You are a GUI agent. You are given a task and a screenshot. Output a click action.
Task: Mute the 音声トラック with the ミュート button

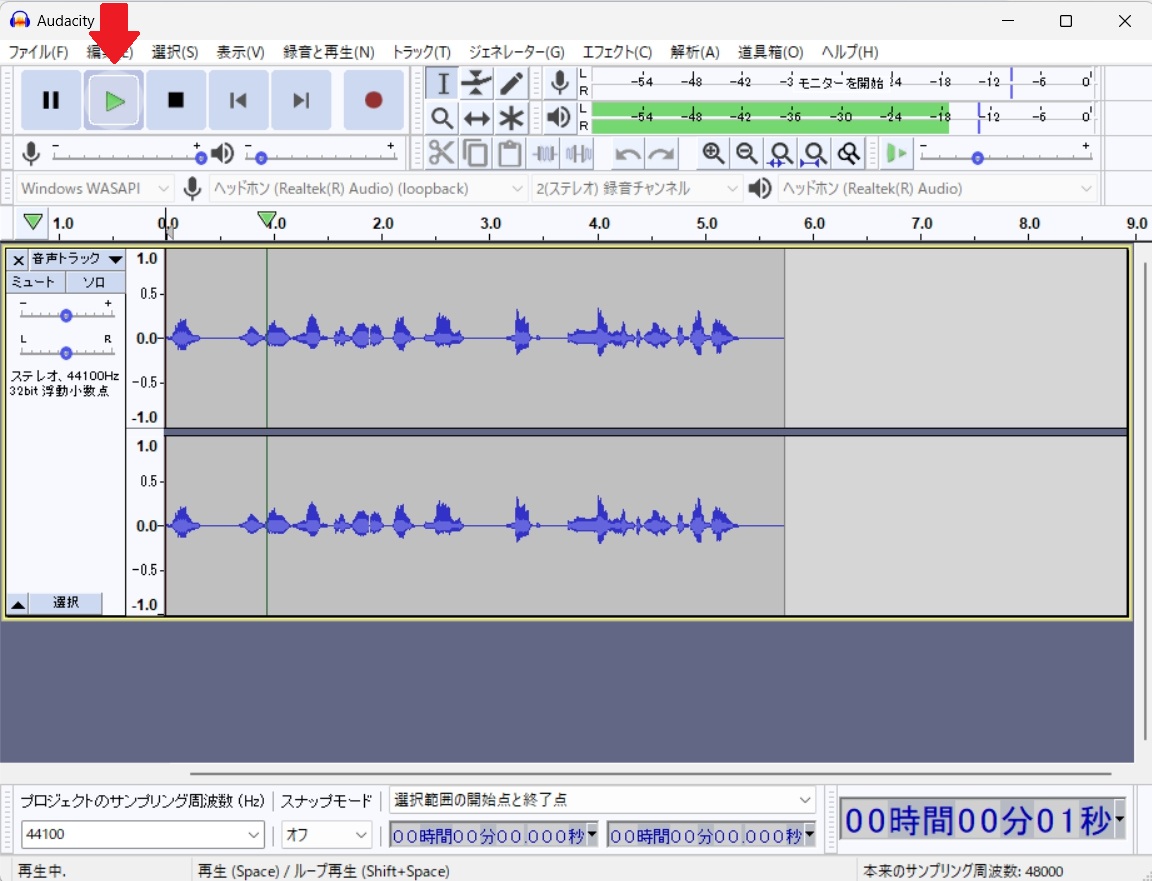click(x=33, y=281)
